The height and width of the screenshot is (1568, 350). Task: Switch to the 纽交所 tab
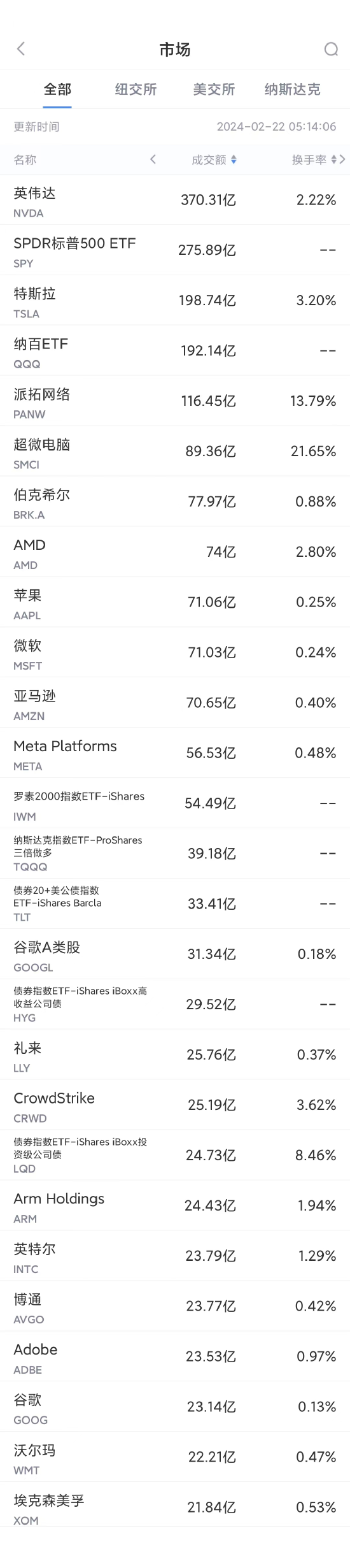click(x=136, y=89)
